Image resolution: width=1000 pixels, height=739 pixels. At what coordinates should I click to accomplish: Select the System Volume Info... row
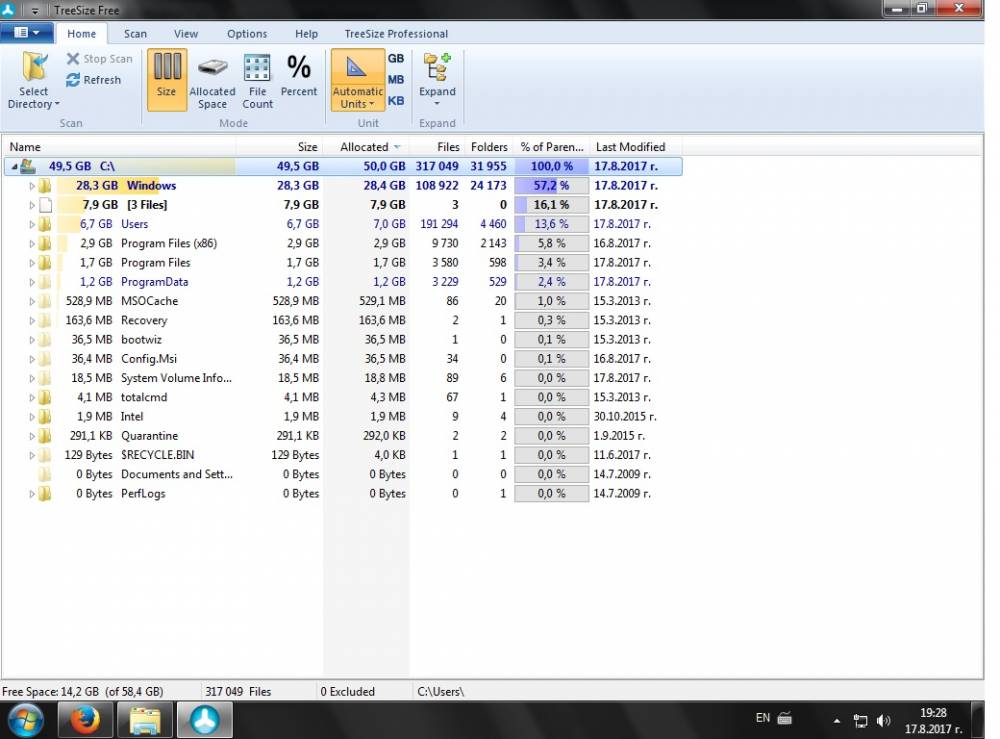click(x=342, y=378)
